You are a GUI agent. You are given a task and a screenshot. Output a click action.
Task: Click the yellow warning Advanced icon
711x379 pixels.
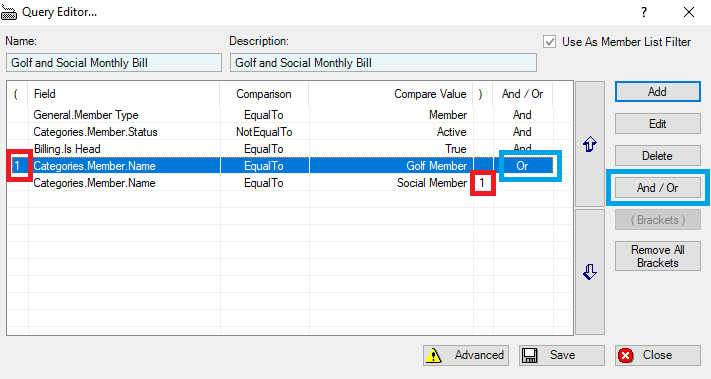tap(433, 355)
